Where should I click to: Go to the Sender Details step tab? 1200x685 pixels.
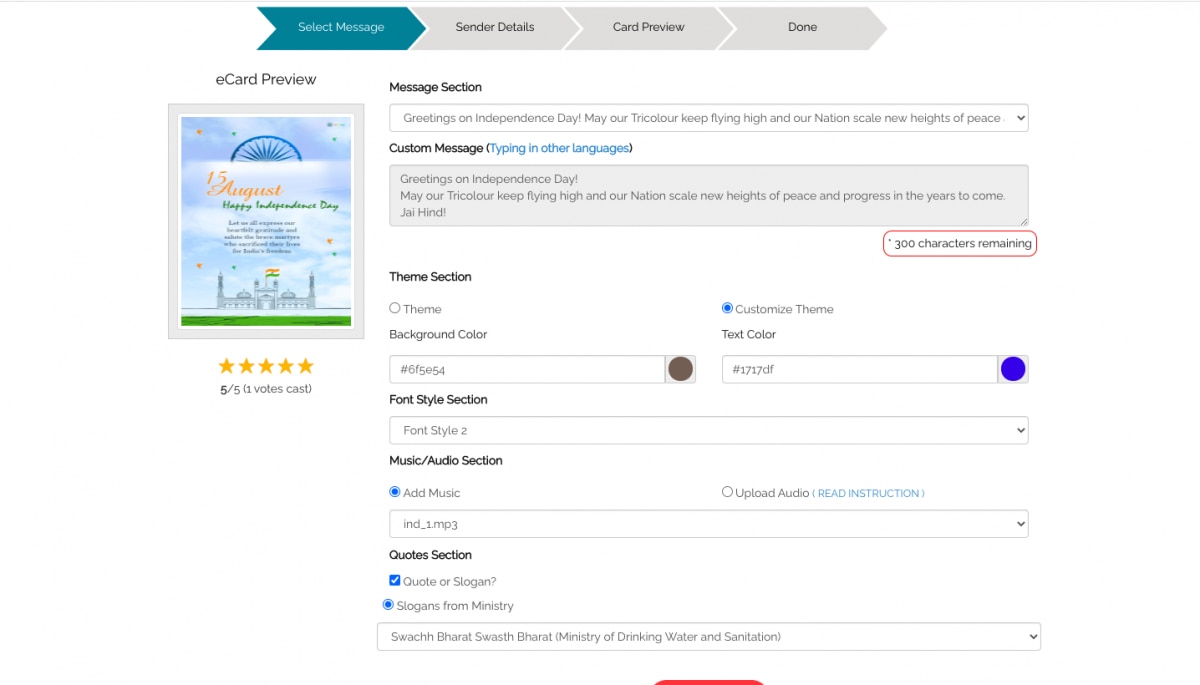click(x=495, y=27)
